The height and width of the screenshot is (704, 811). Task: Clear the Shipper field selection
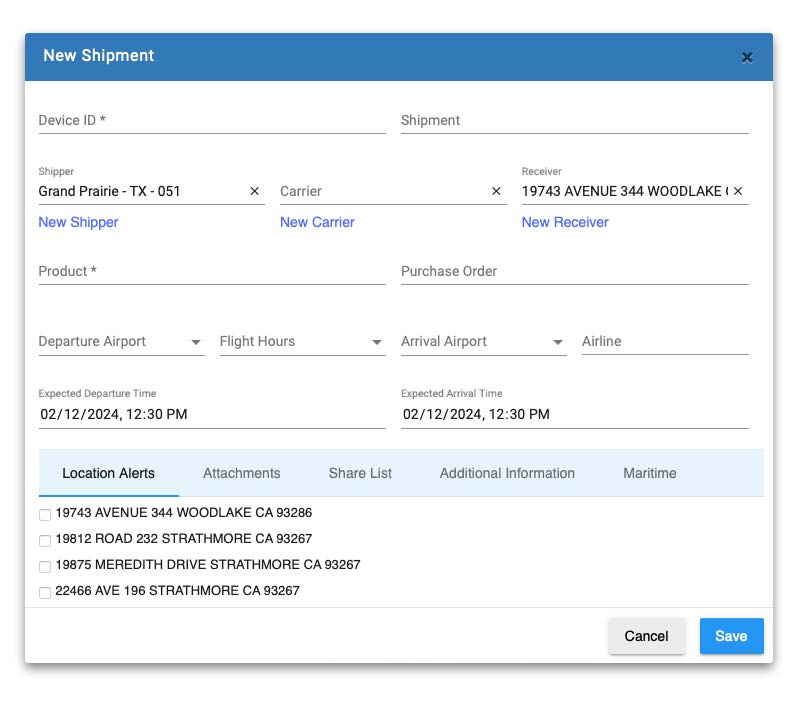(254, 191)
